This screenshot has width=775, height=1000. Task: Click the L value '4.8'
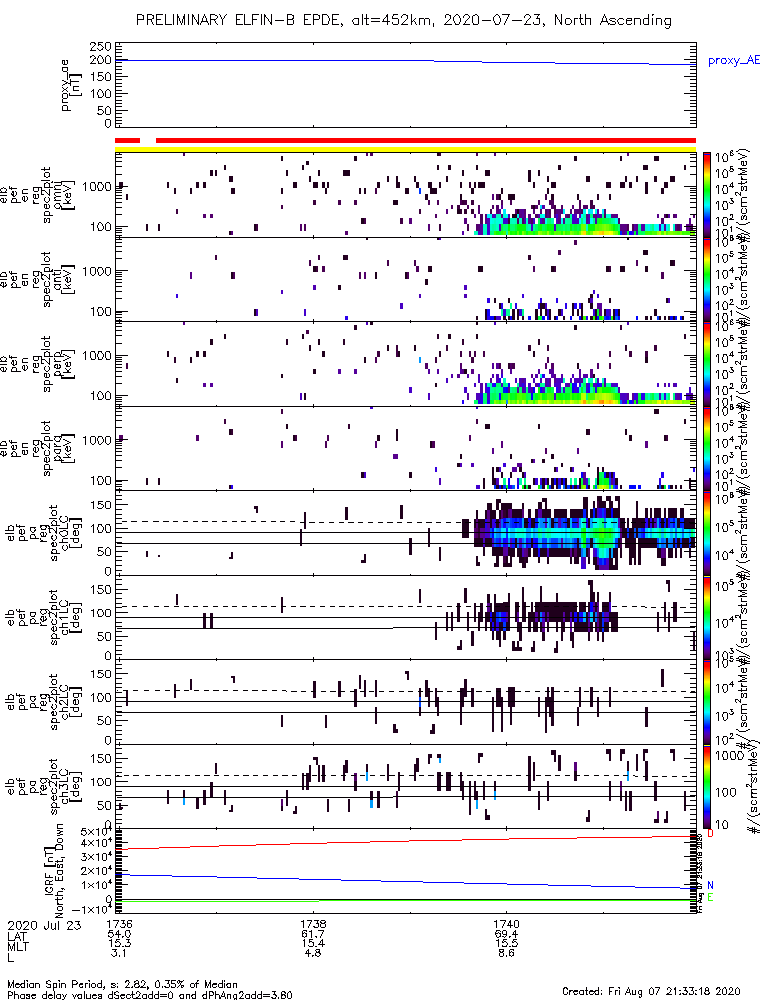click(x=313, y=953)
